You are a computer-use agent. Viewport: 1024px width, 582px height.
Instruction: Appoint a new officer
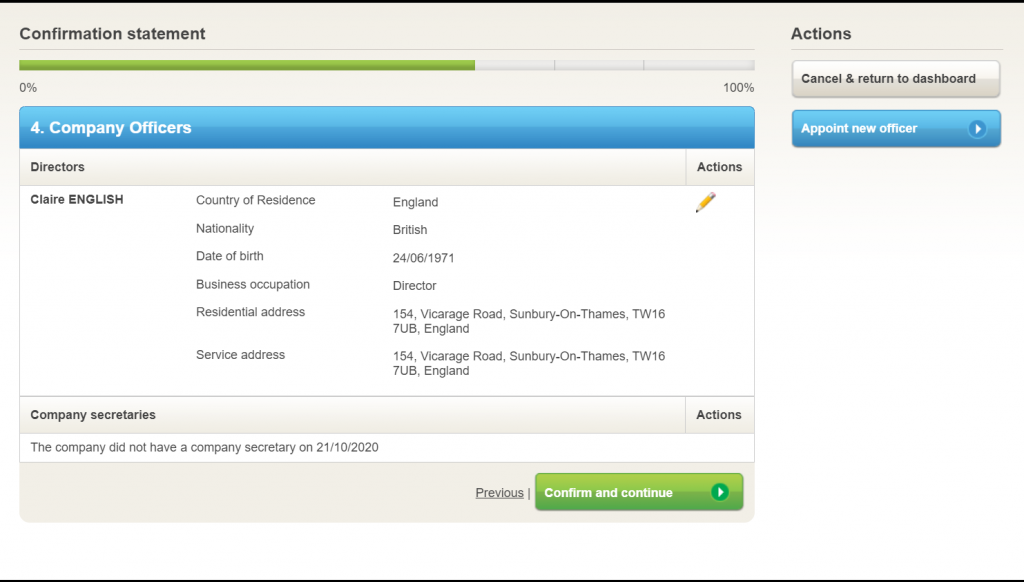[x=880, y=128]
